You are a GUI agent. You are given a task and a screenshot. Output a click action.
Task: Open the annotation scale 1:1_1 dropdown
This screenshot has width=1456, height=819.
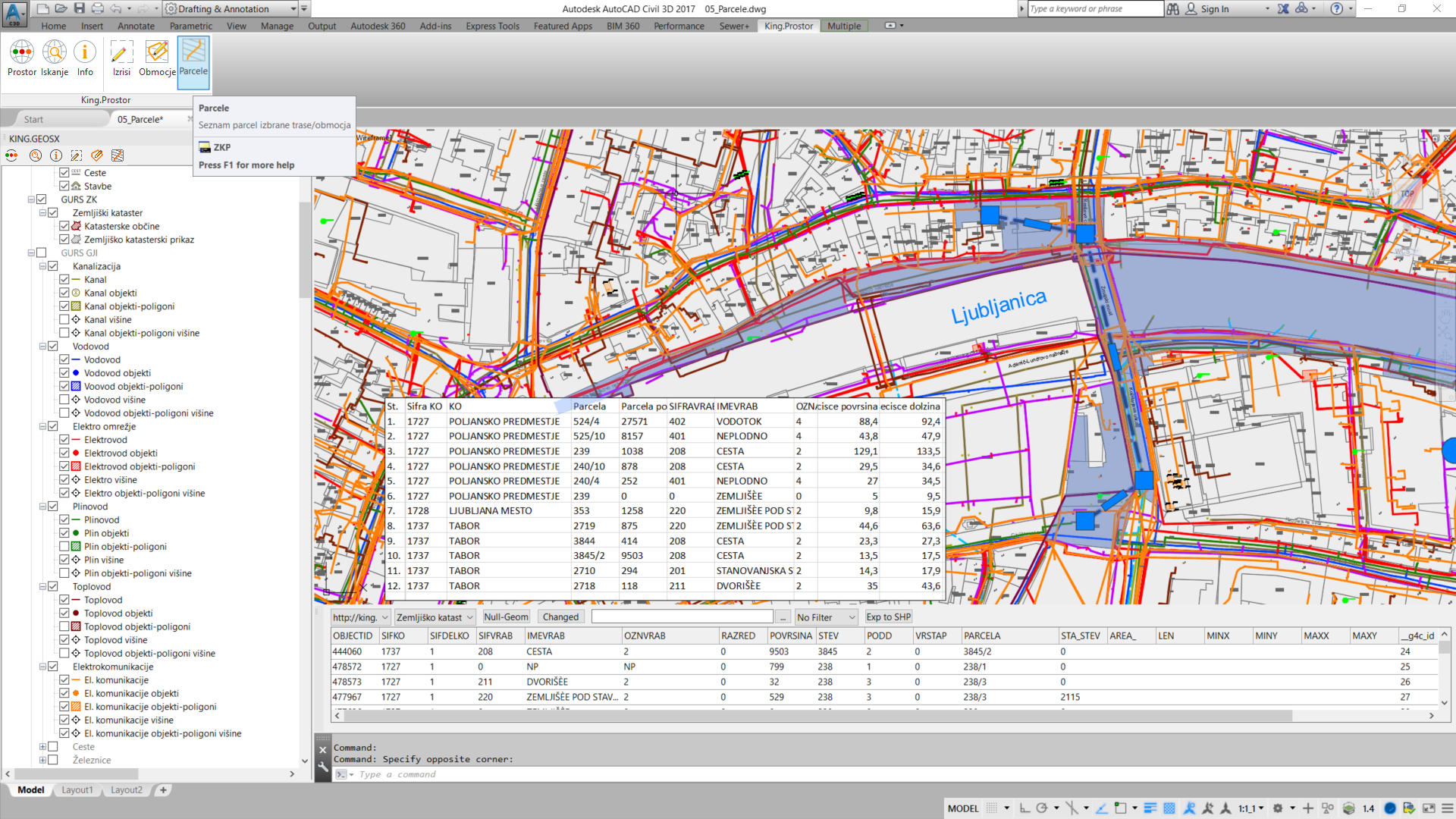point(1251,808)
